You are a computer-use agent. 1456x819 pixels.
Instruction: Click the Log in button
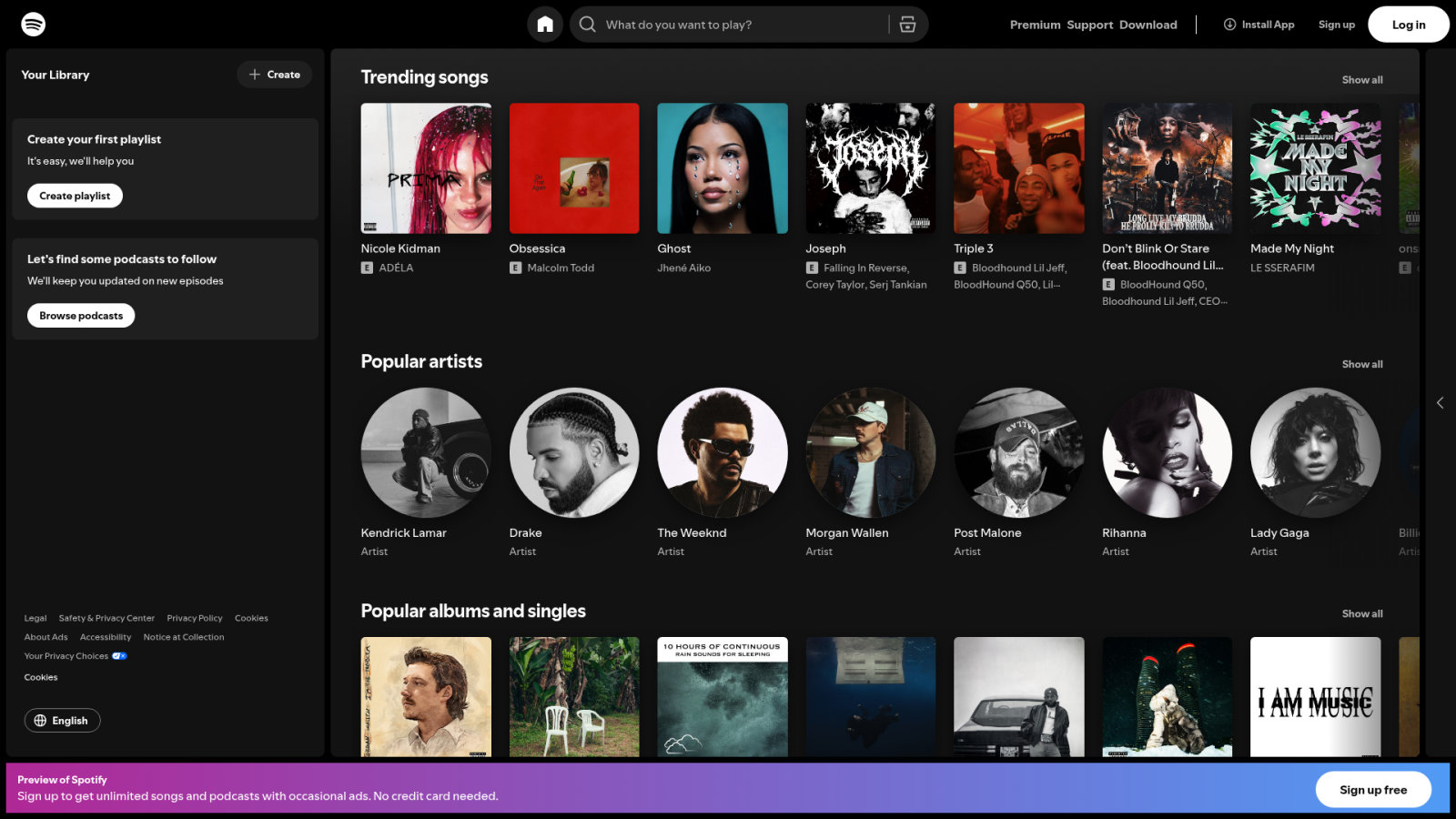coord(1409,25)
